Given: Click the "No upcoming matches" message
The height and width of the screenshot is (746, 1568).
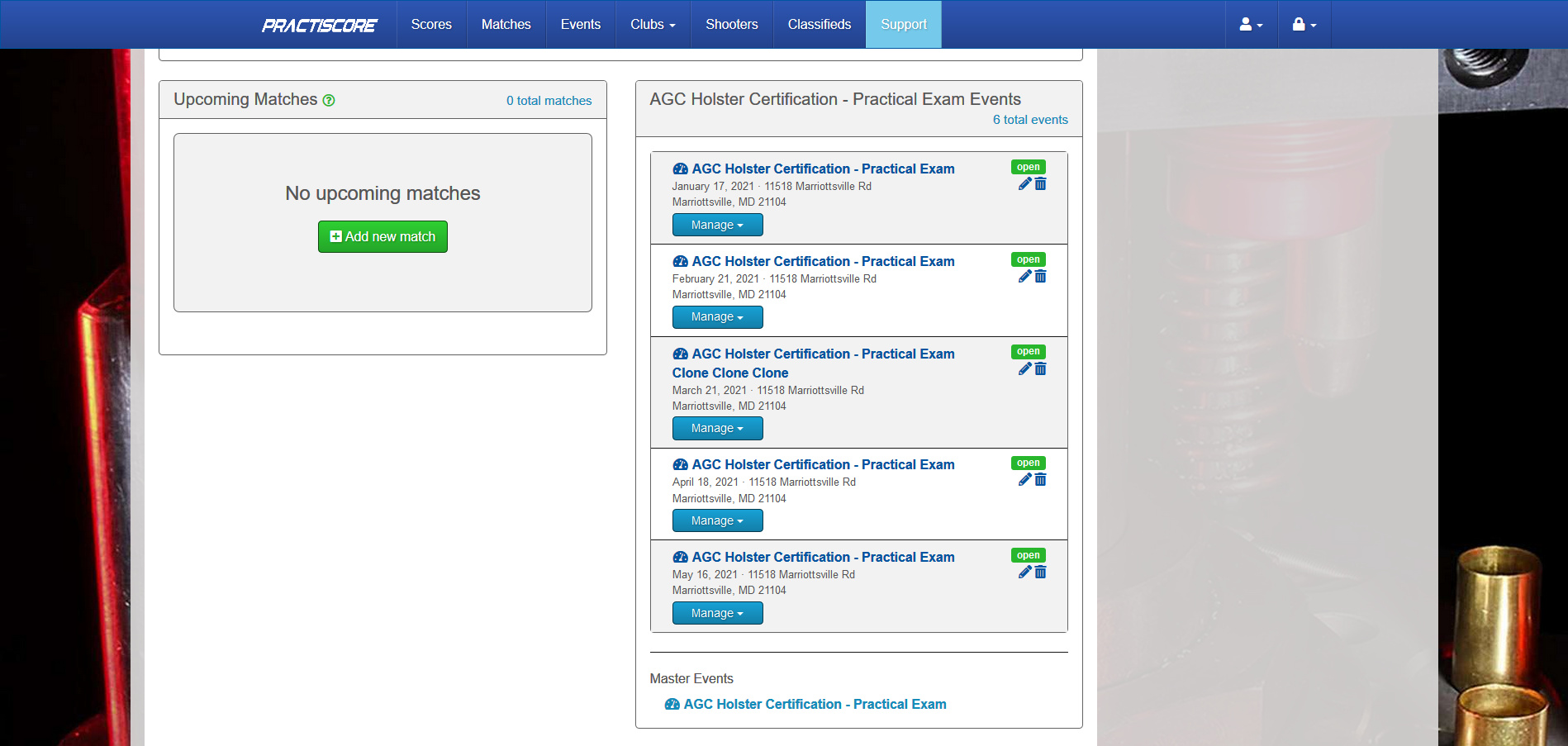Looking at the screenshot, I should click(382, 193).
